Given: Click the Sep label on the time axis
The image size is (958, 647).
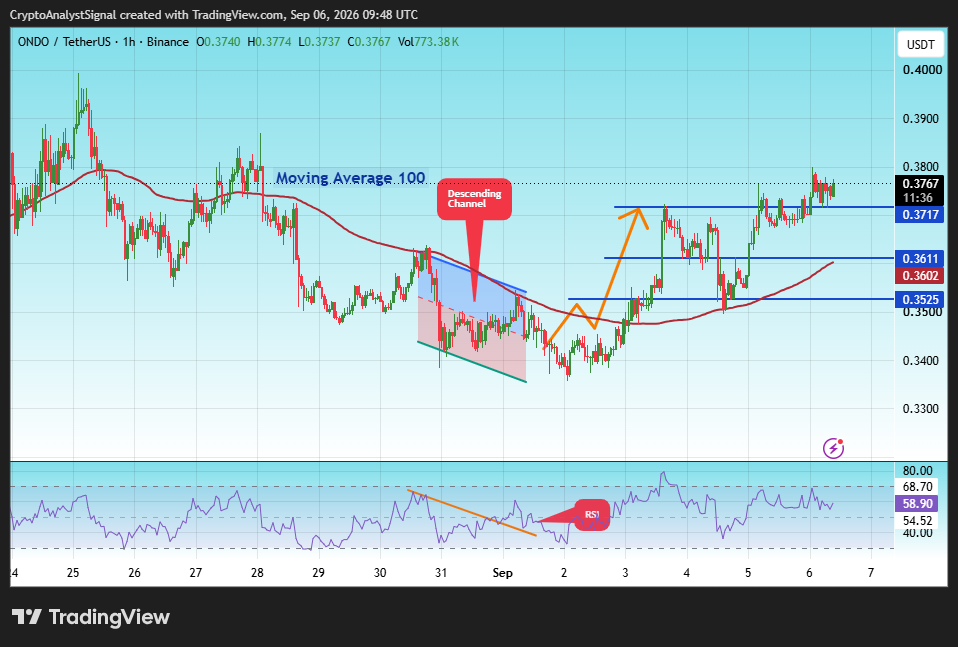Looking at the screenshot, I should point(502,573).
